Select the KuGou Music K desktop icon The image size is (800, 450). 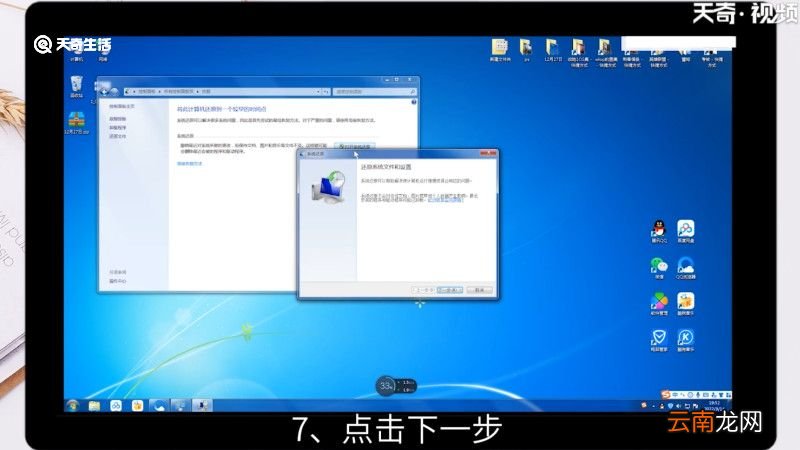click(686, 340)
